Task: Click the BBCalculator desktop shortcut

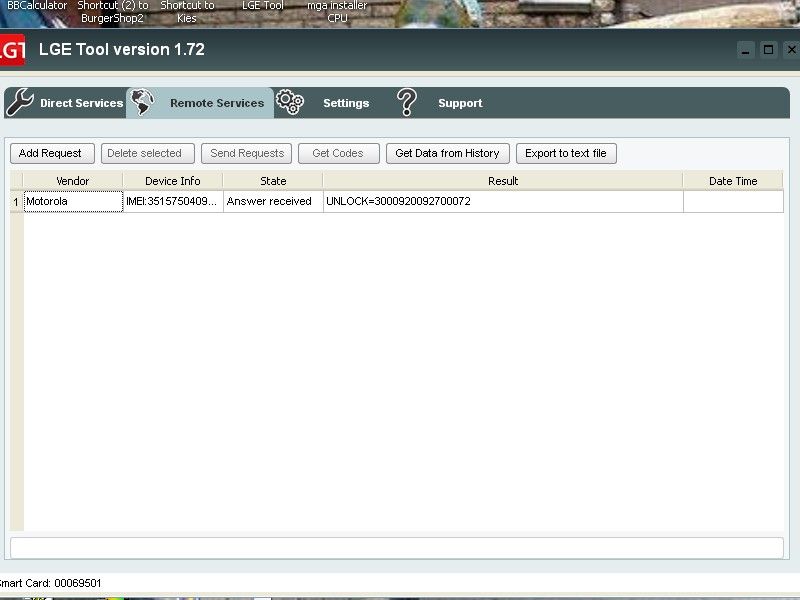Action: (x=37, y=6)
